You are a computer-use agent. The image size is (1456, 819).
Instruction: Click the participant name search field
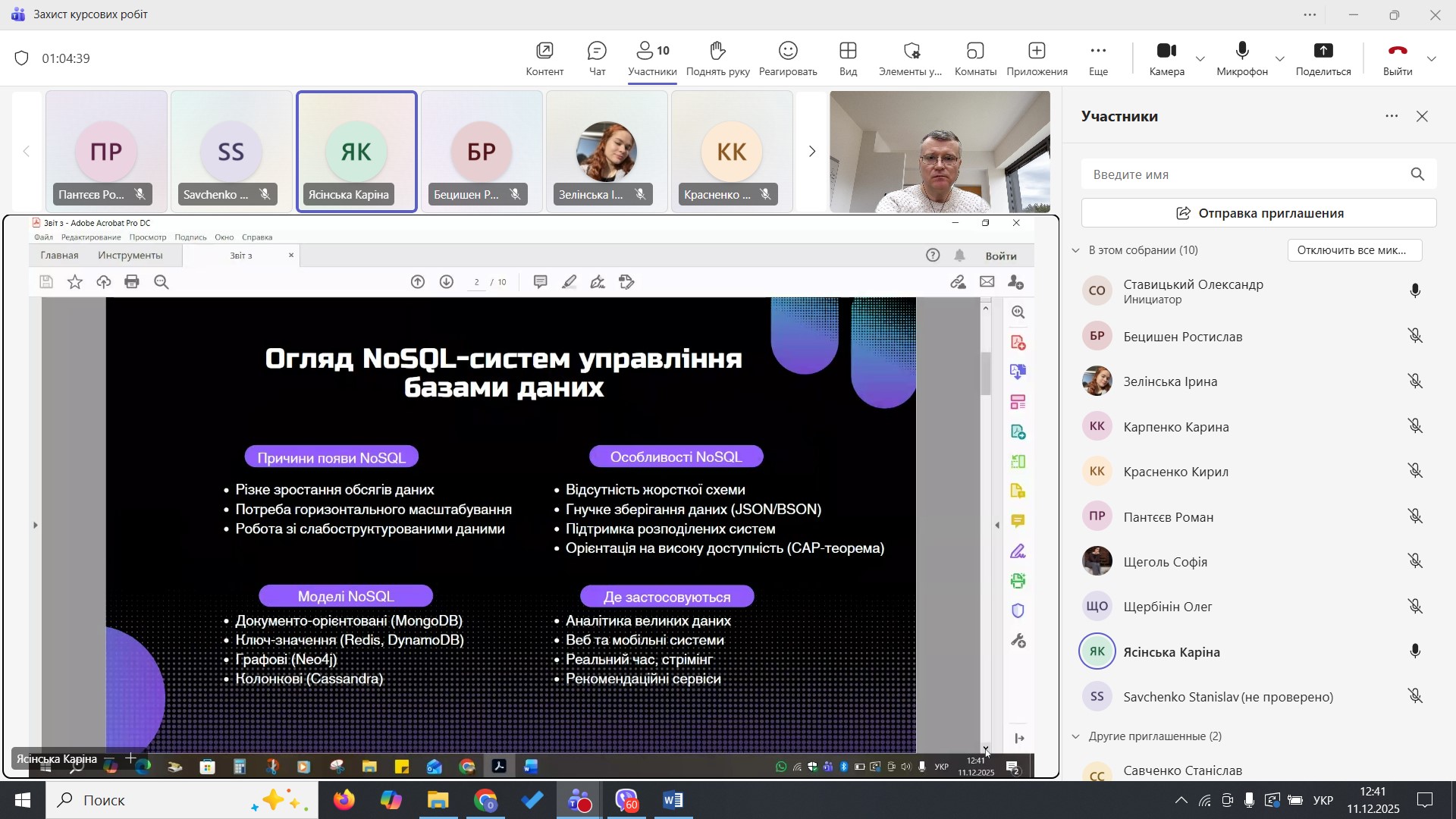pos(1244,174)
